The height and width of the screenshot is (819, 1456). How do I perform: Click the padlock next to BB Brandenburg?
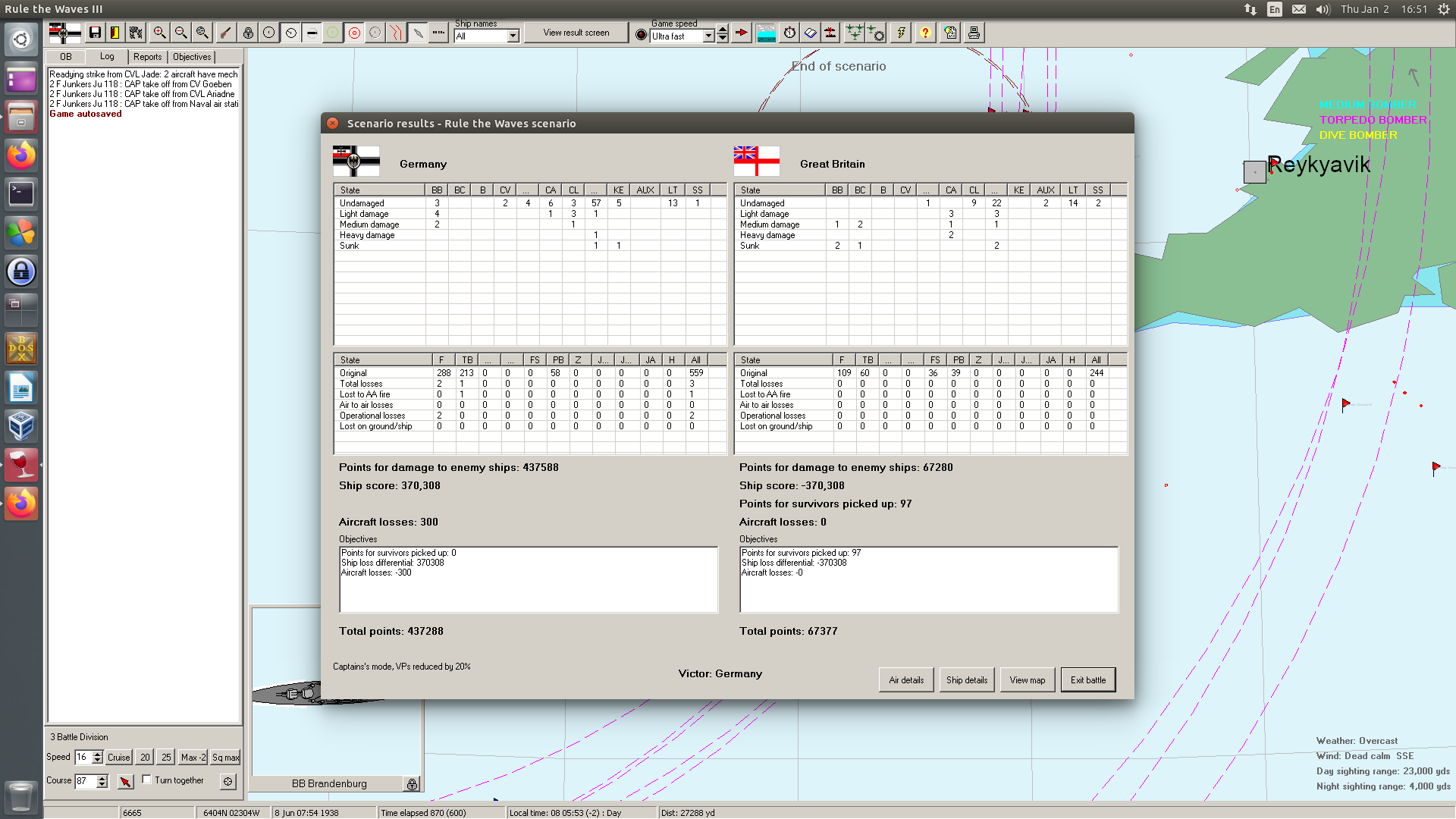[412, 784]
